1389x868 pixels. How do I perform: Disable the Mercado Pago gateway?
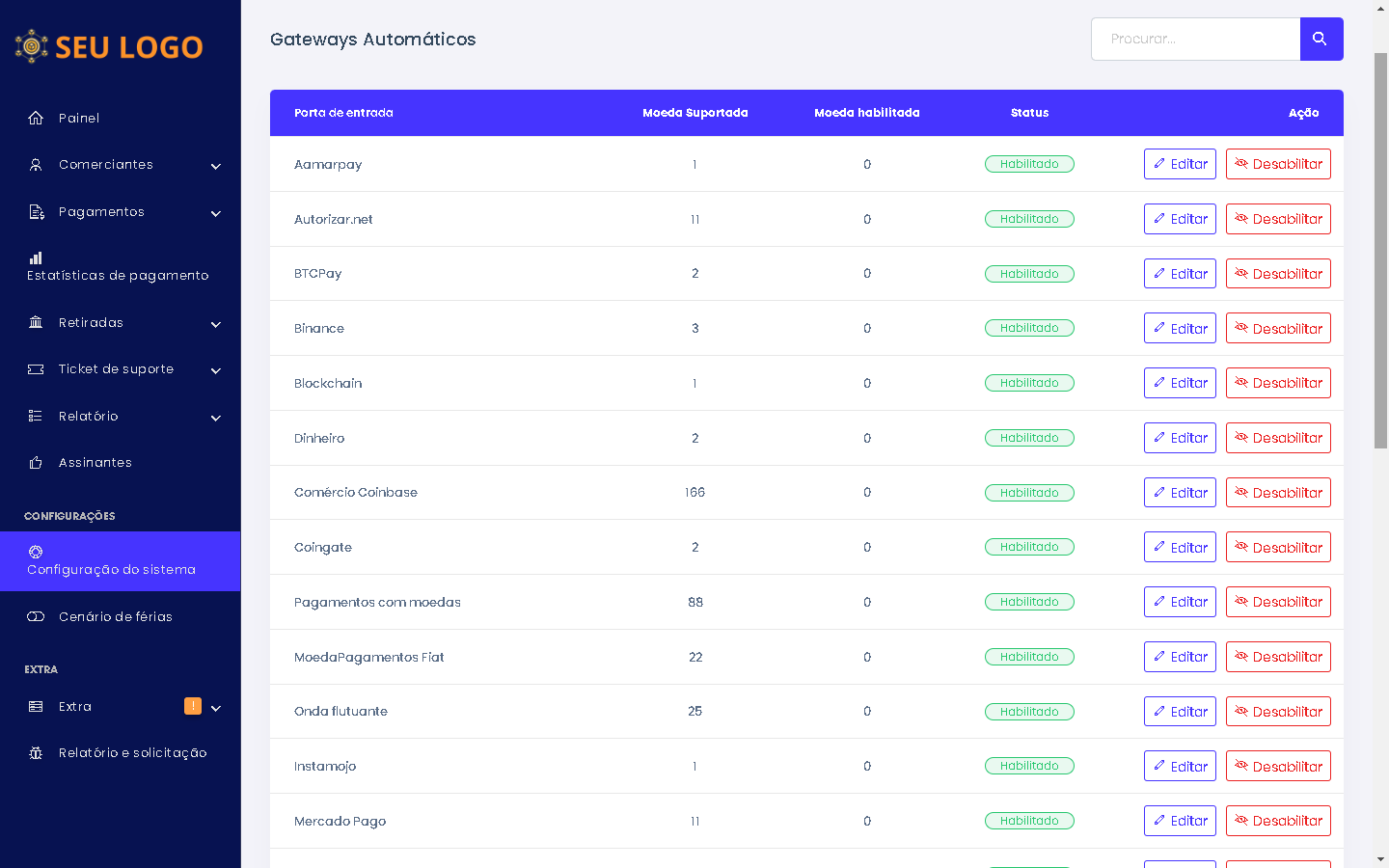(x=1277, y=821)
